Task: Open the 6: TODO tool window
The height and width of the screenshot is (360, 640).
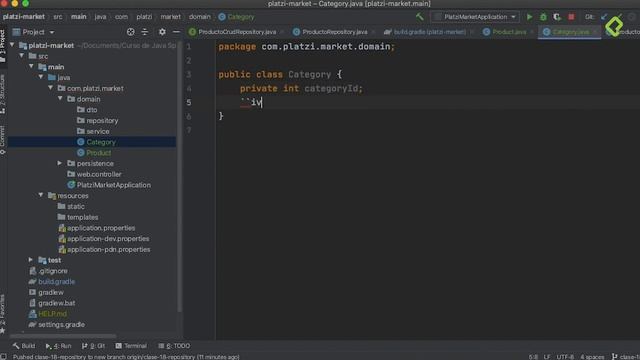Action: pyautogui.click(x=174, y=346)
